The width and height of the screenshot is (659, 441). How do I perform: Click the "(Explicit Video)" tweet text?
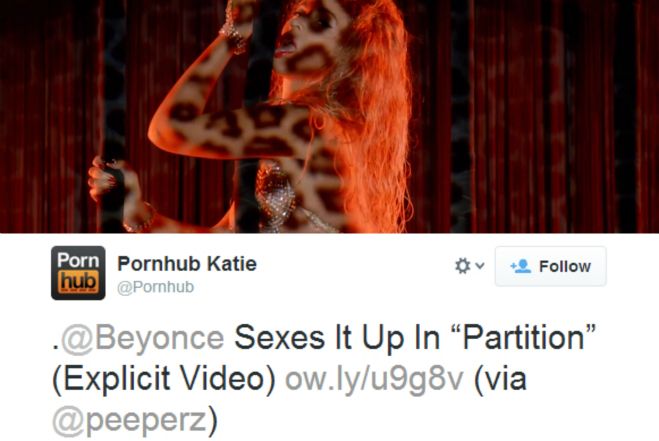(x=164, y=379)
